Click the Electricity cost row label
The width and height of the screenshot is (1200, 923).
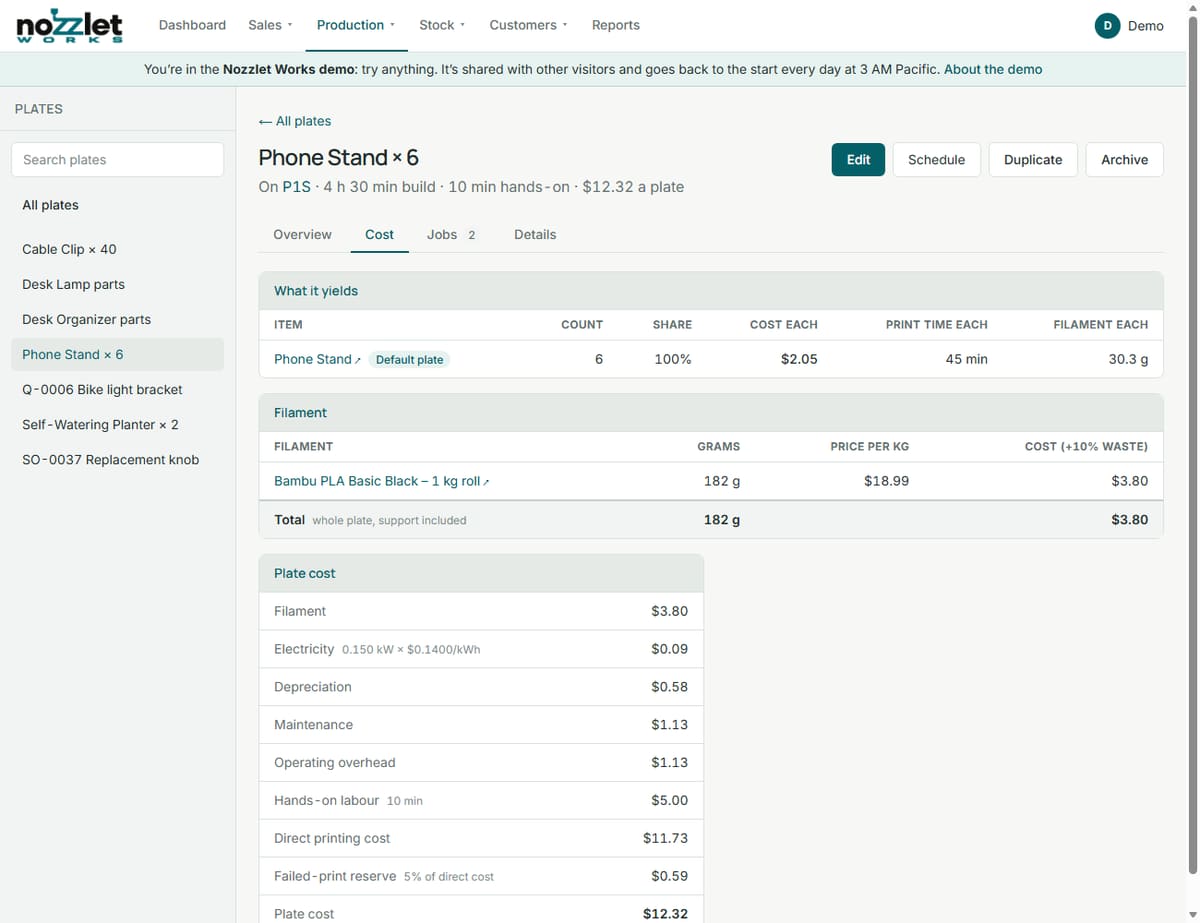coord(304,649)
